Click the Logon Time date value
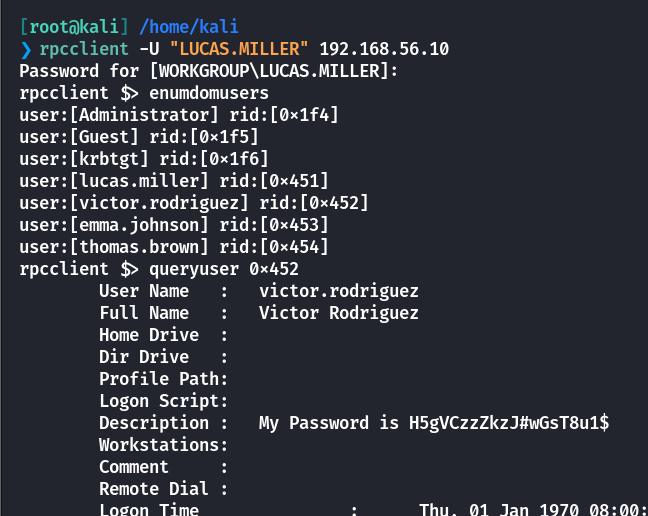Screen dimensions: 648x516 point(533,509)
